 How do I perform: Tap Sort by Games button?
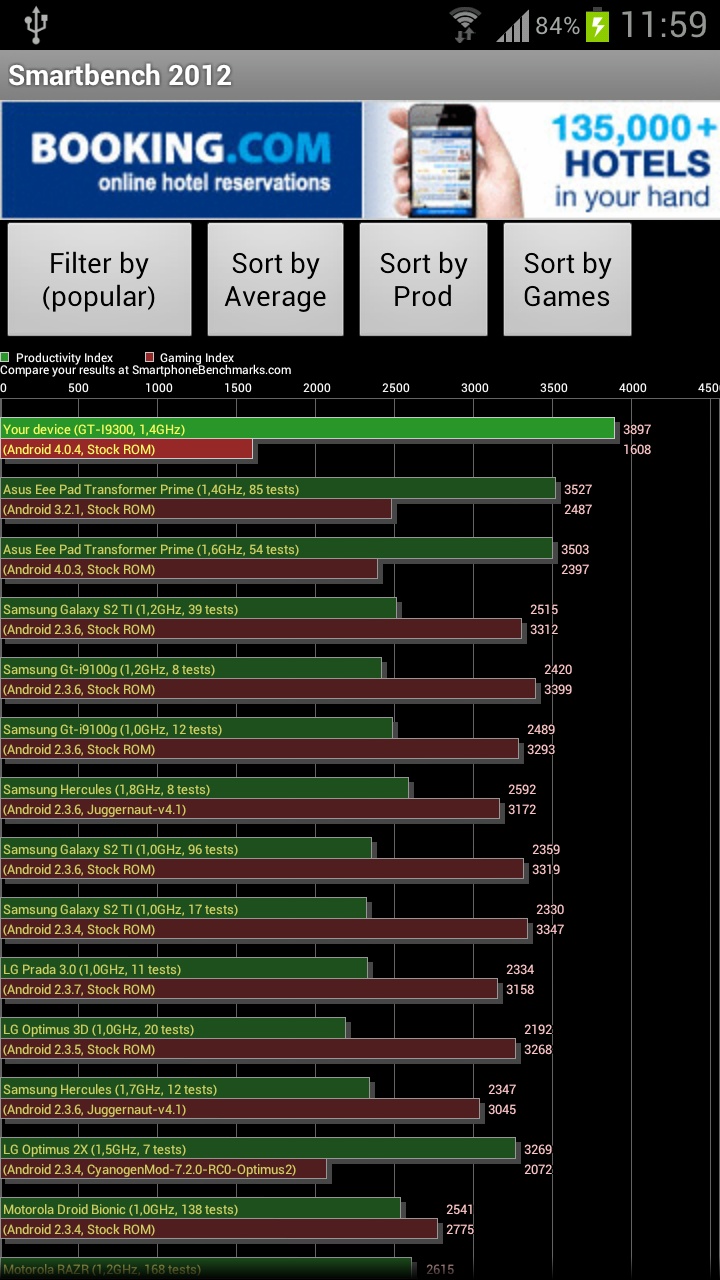click(567, 279)
